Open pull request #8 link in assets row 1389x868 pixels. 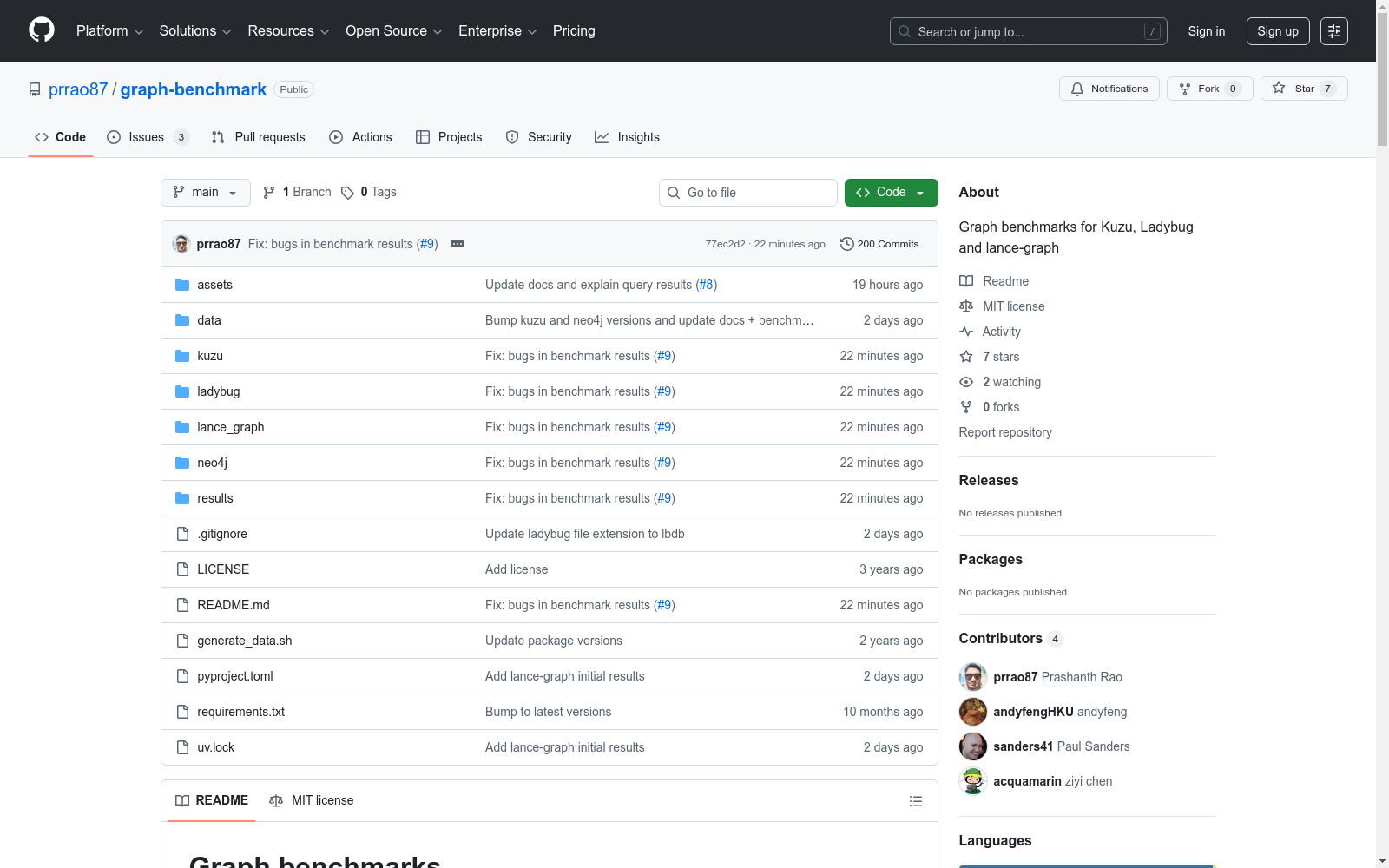click(707, 285)
